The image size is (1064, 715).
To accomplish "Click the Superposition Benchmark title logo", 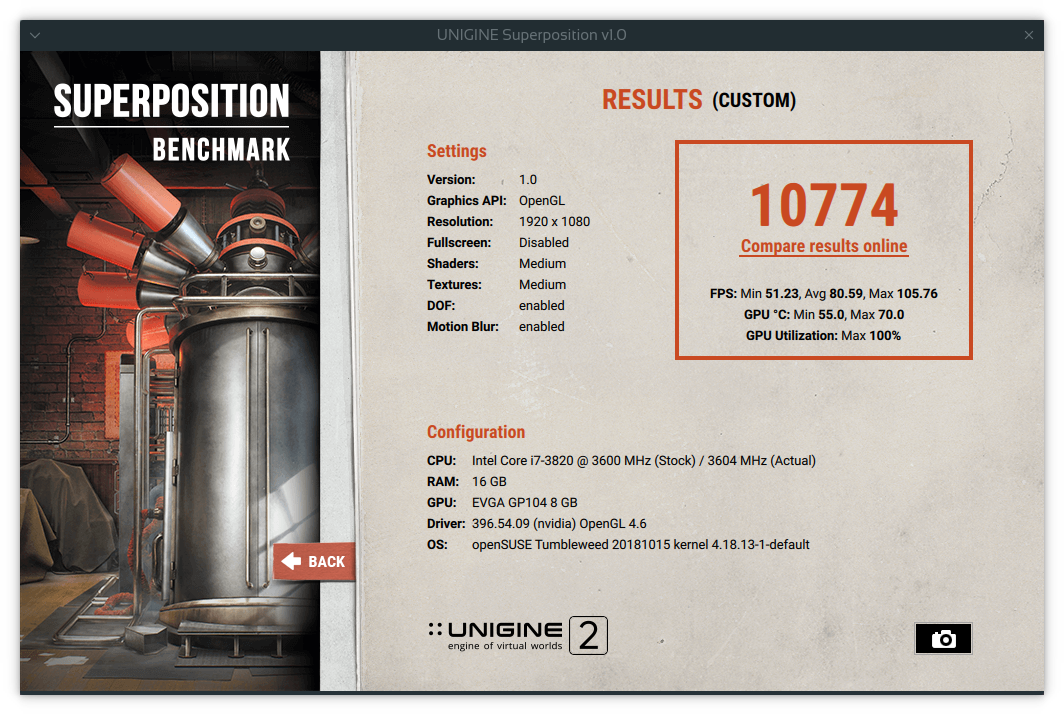I will [171, 123].
